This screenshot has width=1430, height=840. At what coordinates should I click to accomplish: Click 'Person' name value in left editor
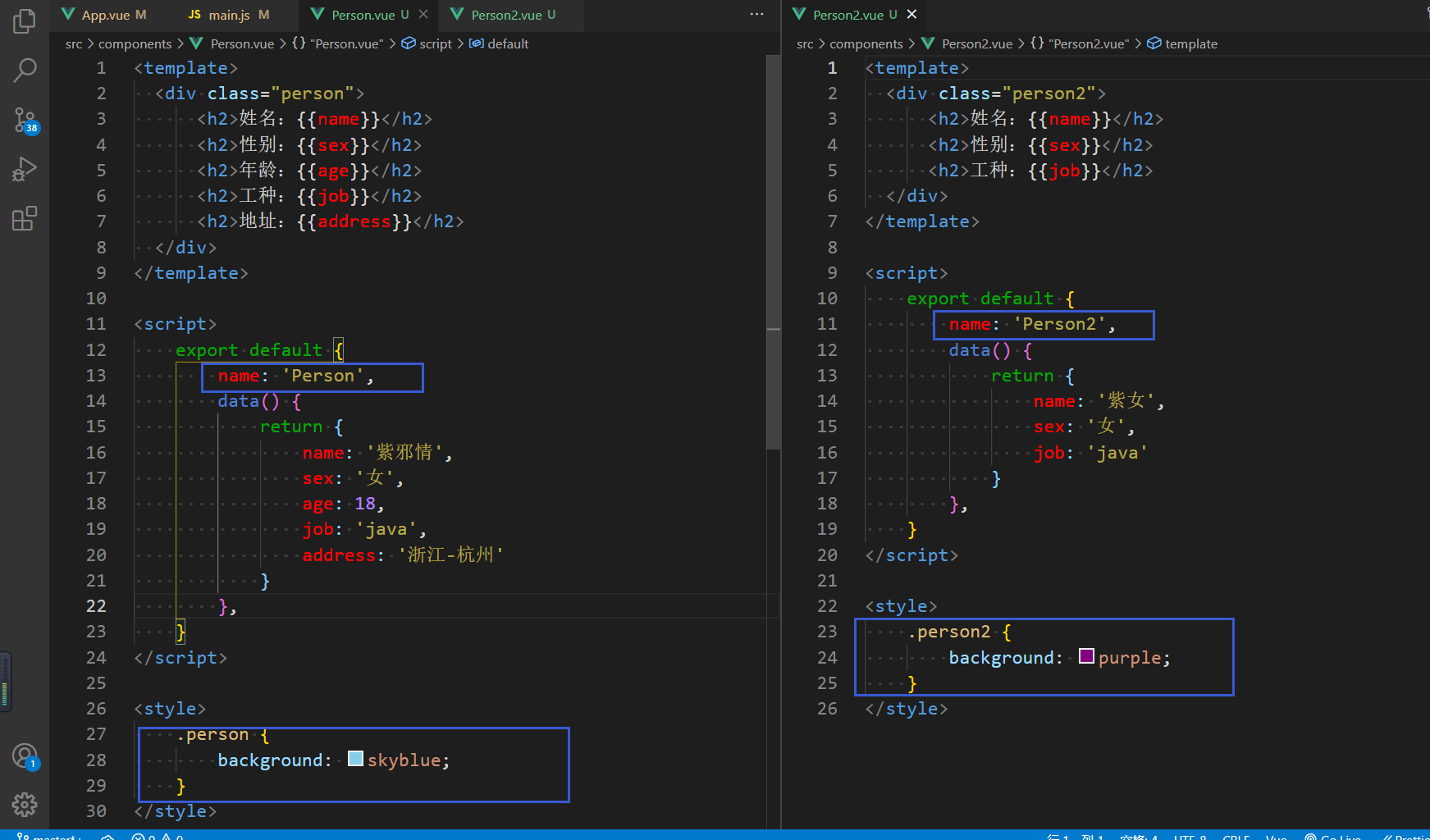click(x=323, y=376)
